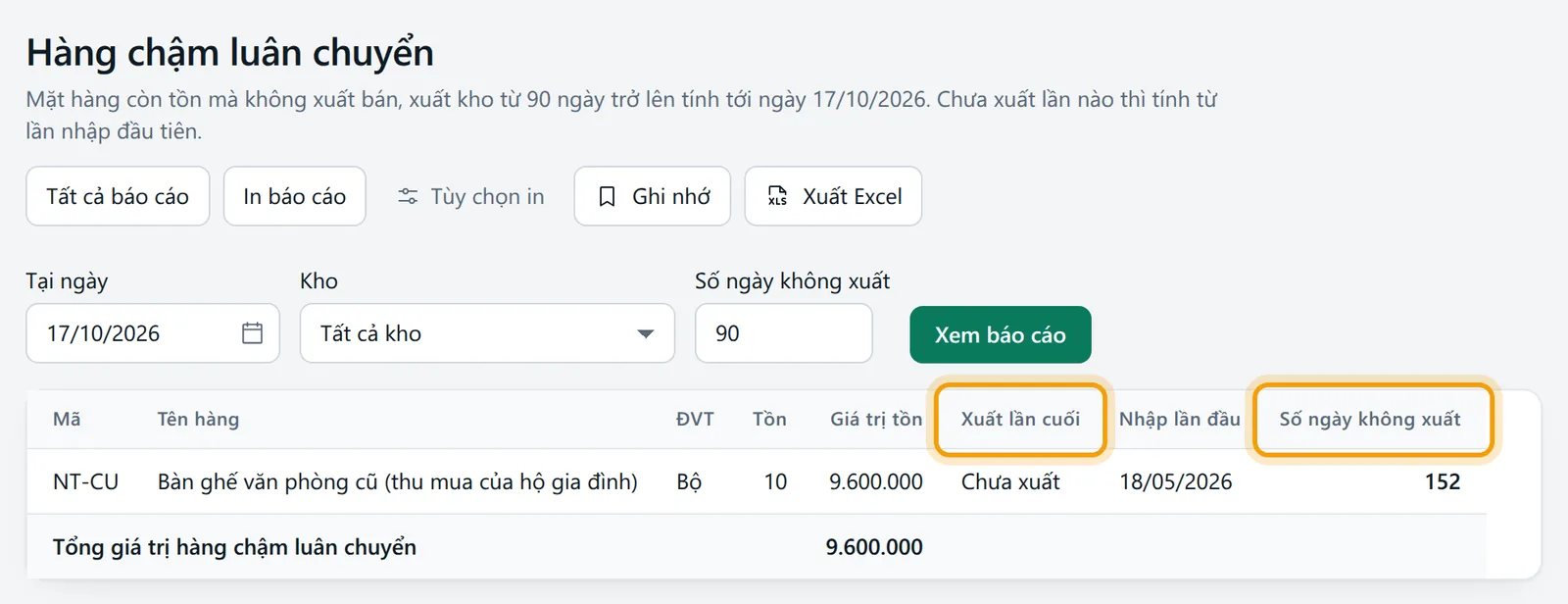The height and width of the screenshot is (604, 1568).
Task: Click the 'Hàng chậm luân chuyển' page title
Action: 230,53
